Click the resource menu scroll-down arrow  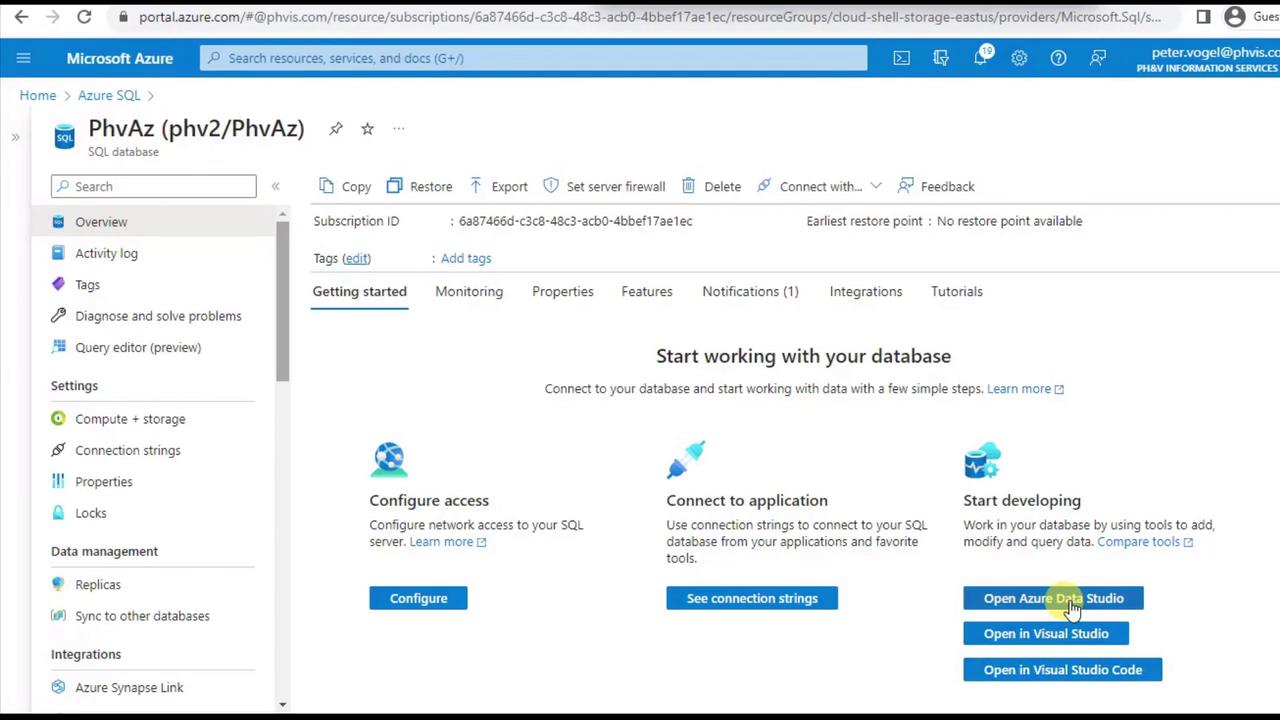(283, 705)
